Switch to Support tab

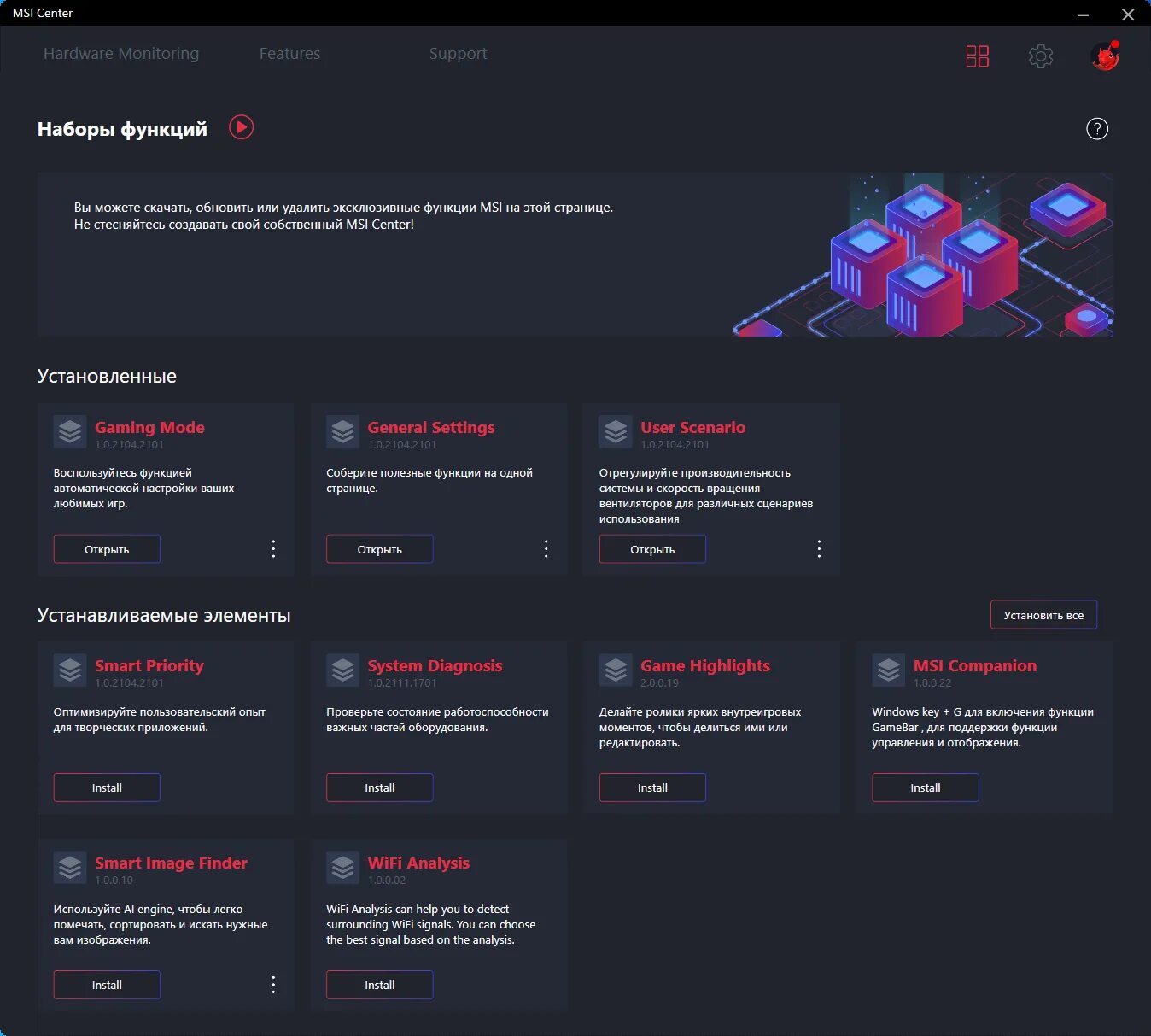pos(459,54)
